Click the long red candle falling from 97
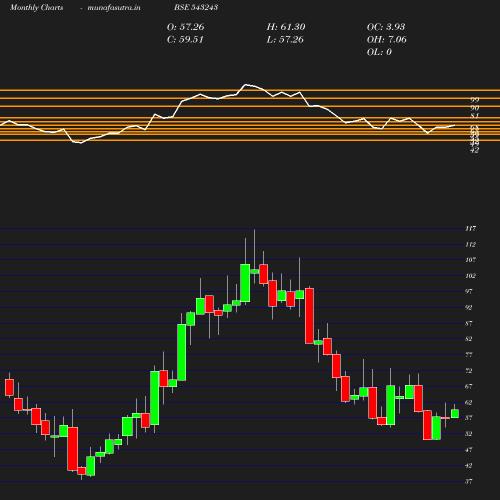The height and width of the screenshot is (500, 500). point(309,316)
